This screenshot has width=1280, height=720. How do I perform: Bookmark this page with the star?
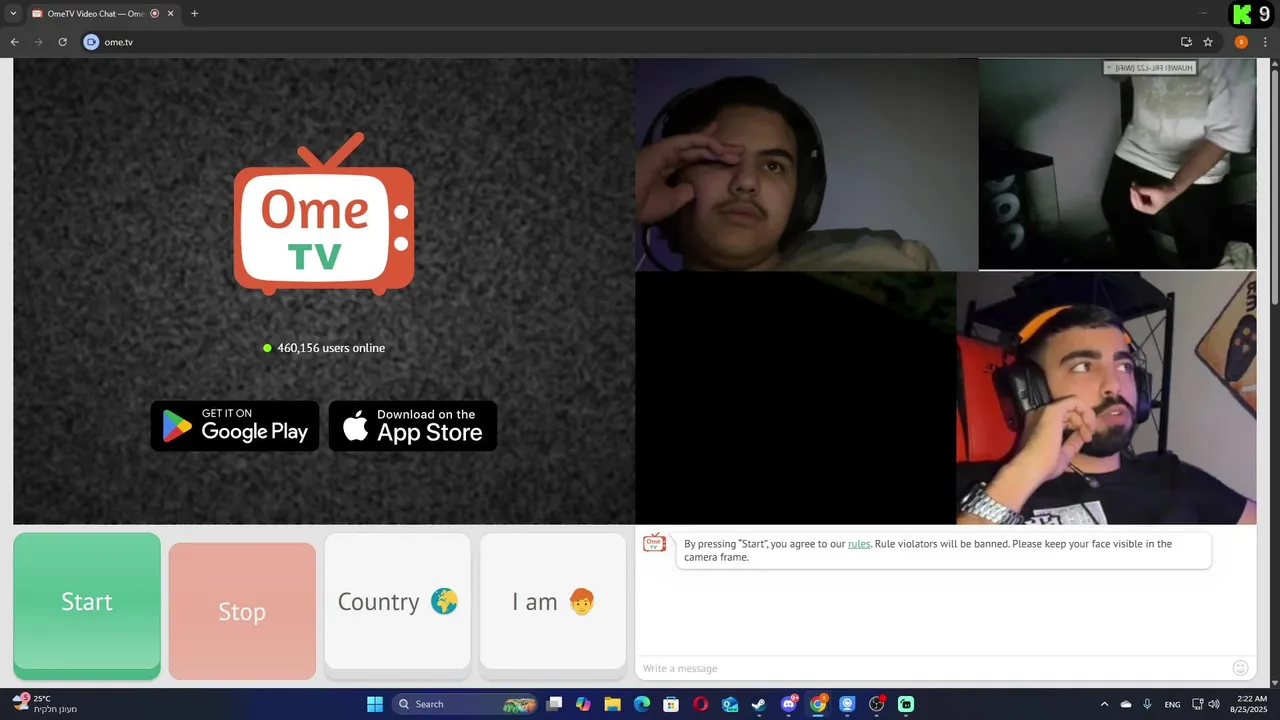tap(1208, 42)
